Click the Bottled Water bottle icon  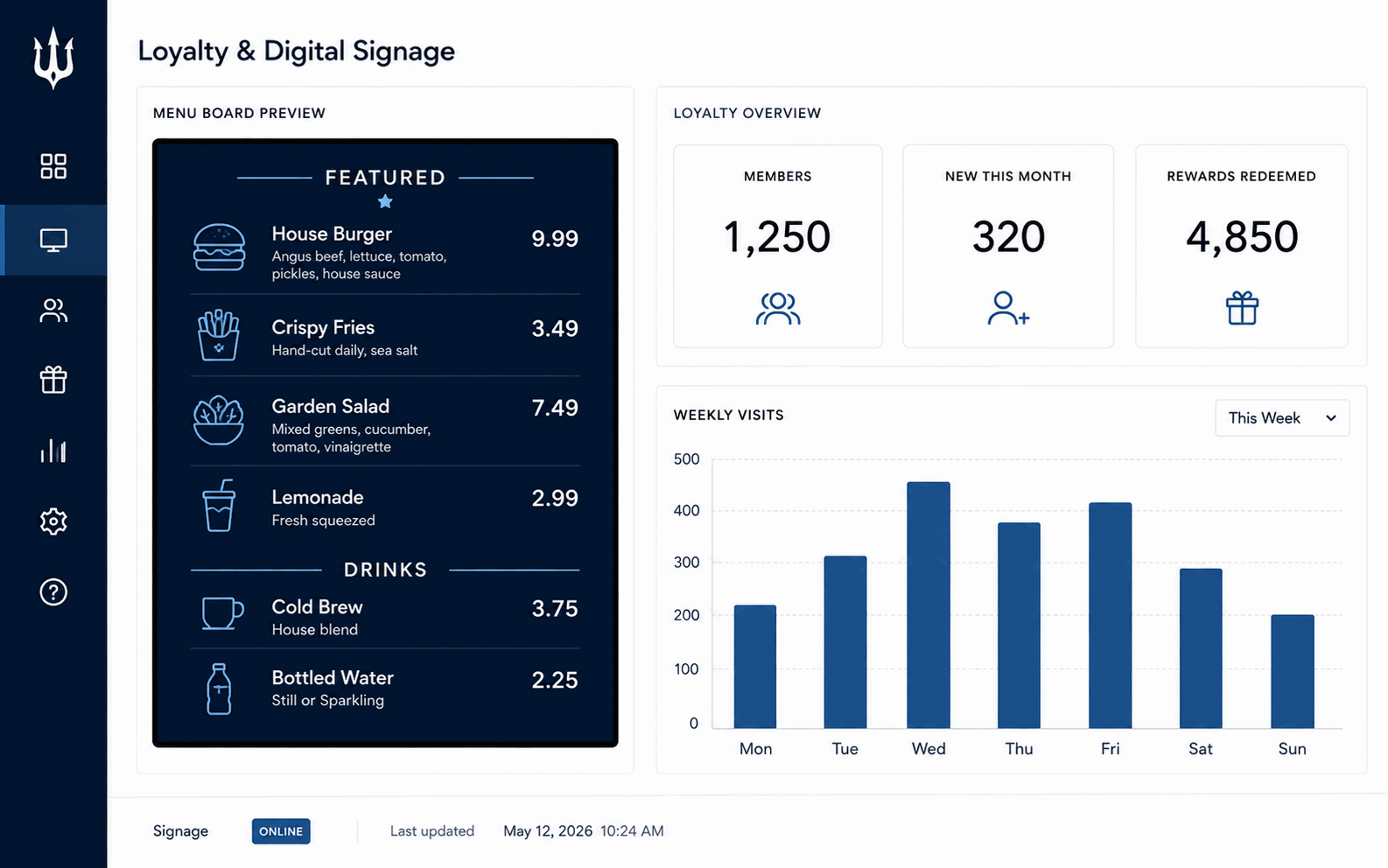pos(219,689)
